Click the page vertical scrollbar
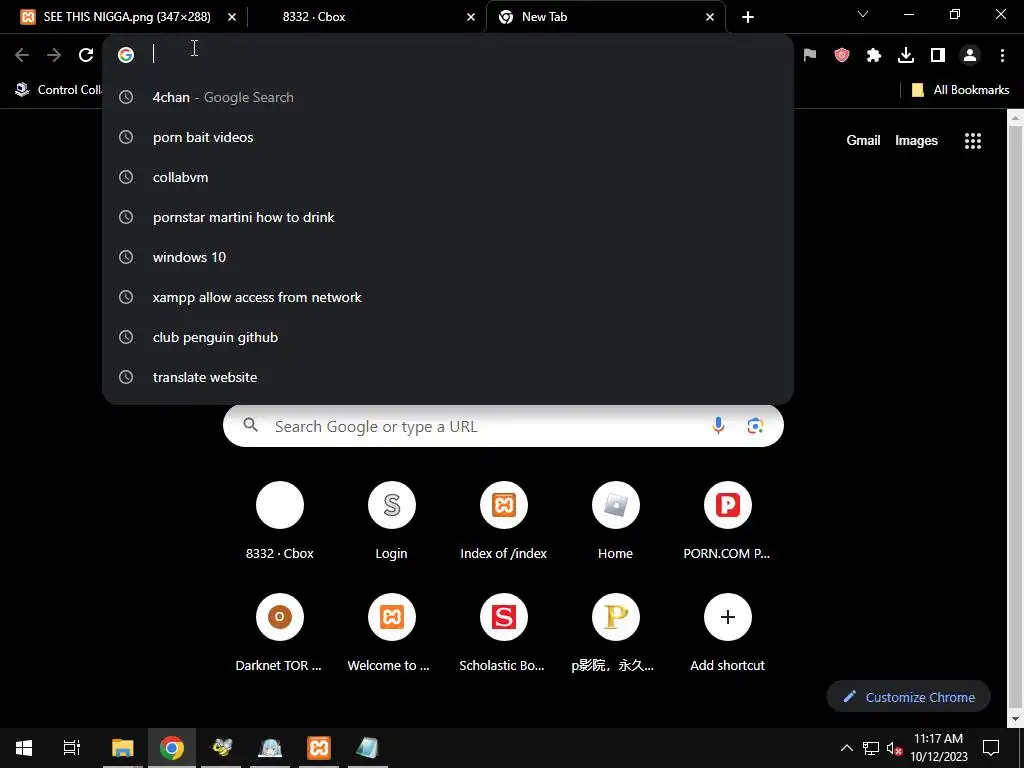The height and width of the screenshot is (768, 1024). pos(1016,418)
